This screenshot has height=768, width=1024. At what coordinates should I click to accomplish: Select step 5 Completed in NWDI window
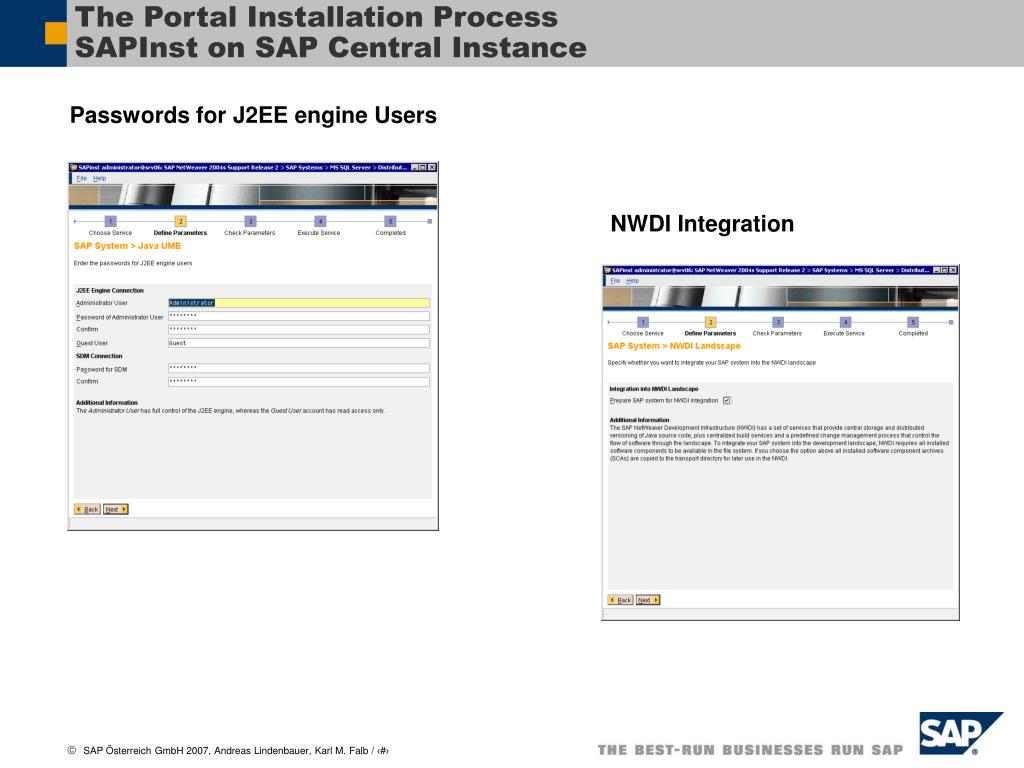click(913, 323)
